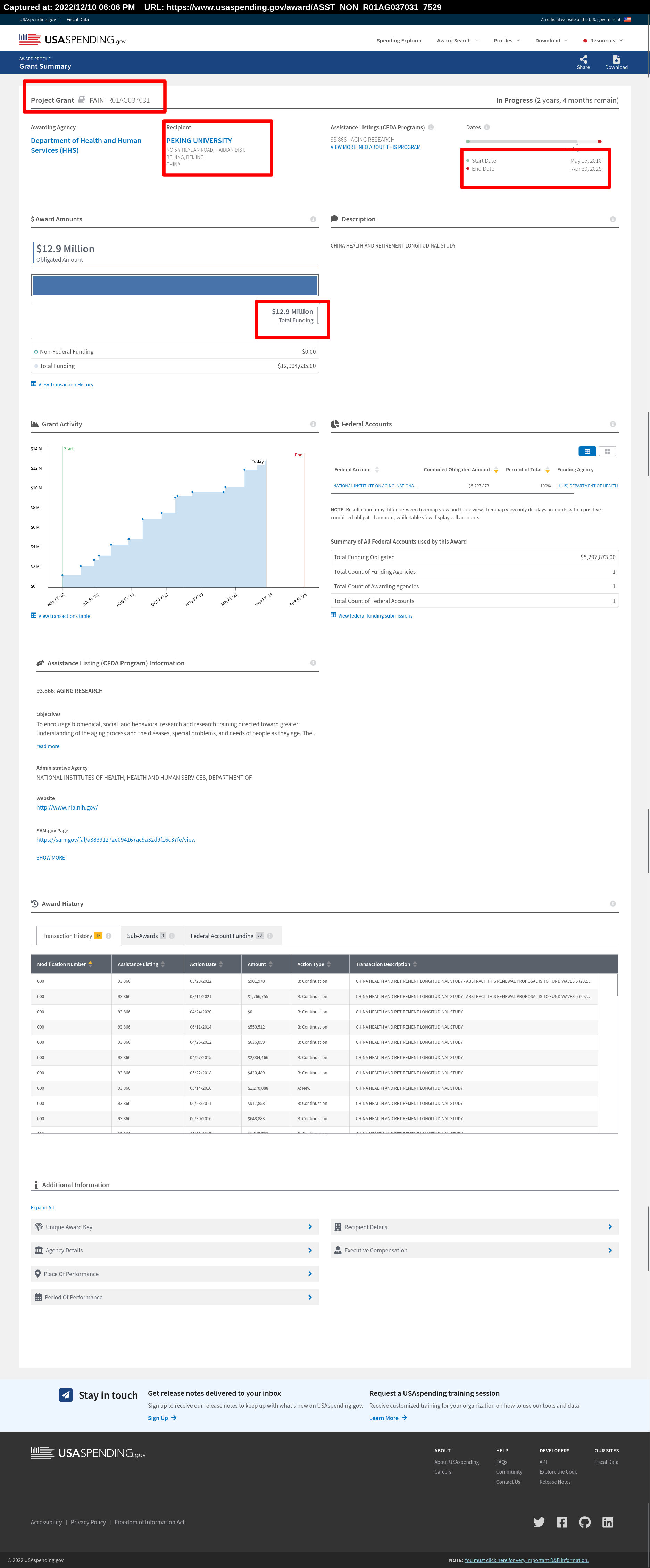The width and height of the screenshot is (650, 1568).
Task: Click the footer USAspending.gov logo
Action: [x=88, y=1453]
